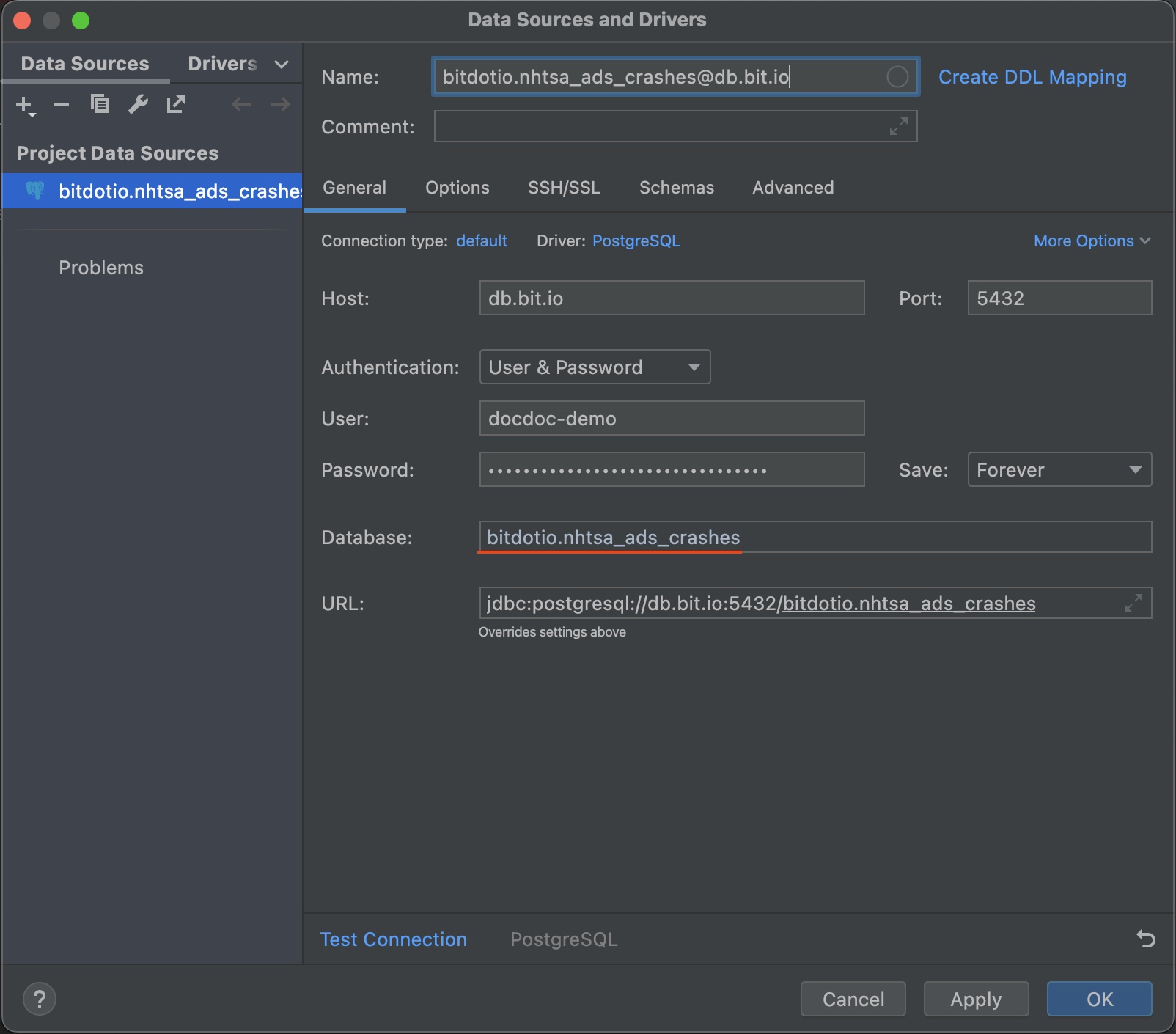Click the PostgreSQL elephant icon in data source list
1176x1034 pixels.
pyautogui.click(x=35, y=191)
